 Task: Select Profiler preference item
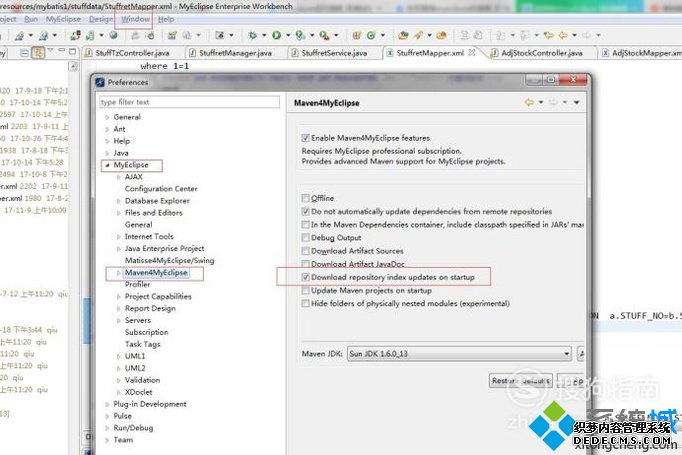pos(137,284)
